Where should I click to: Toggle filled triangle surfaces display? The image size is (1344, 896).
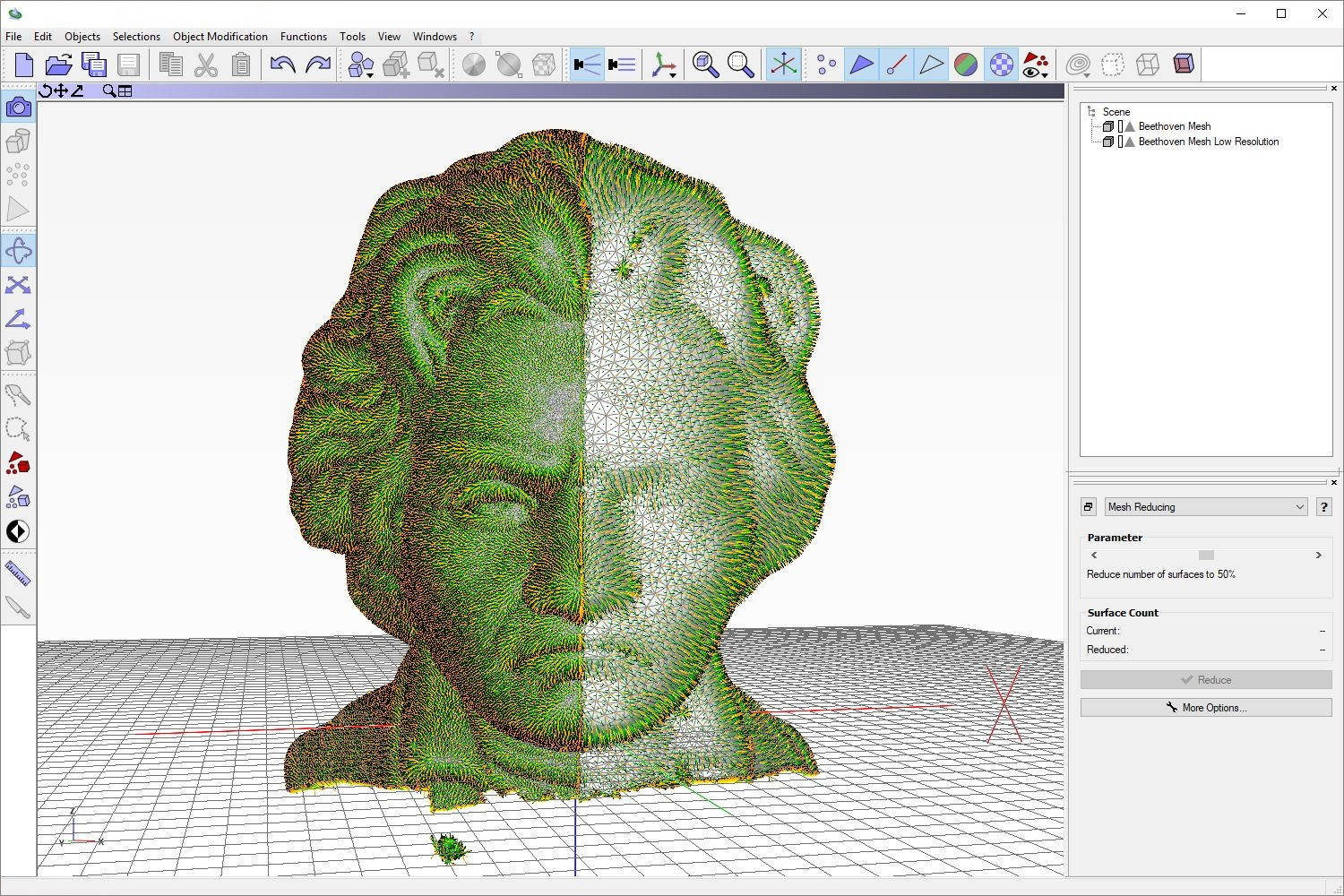(861, 65)
